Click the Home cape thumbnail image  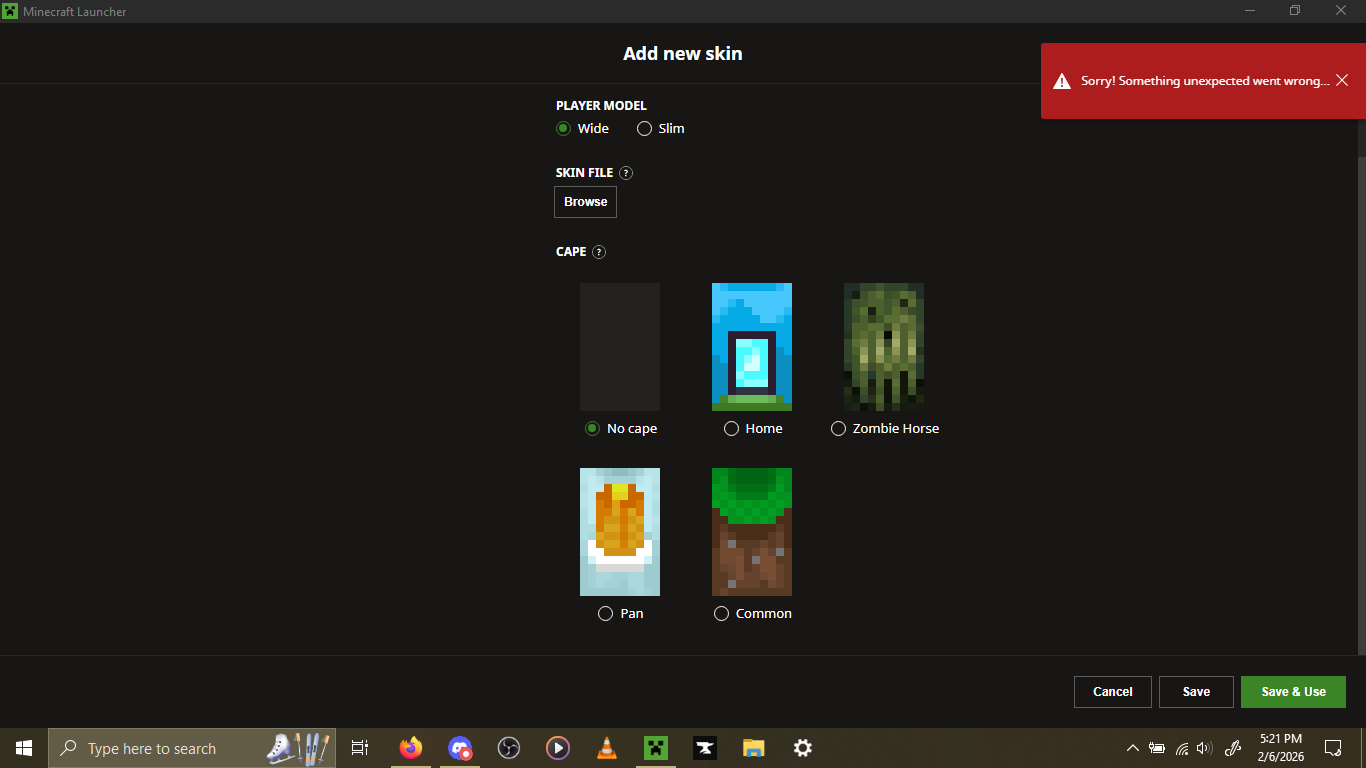click(x=751, y=346)
